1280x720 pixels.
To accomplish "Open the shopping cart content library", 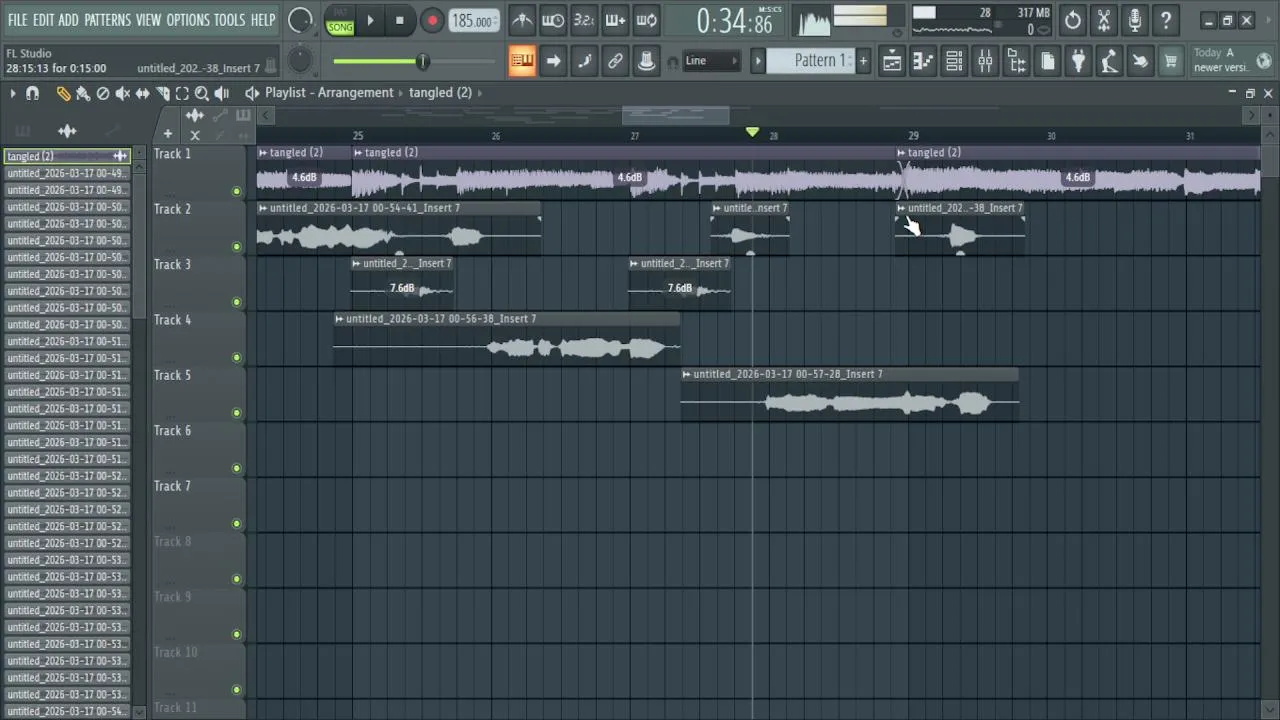I will pyautogui.click(x=1171, y=61).
